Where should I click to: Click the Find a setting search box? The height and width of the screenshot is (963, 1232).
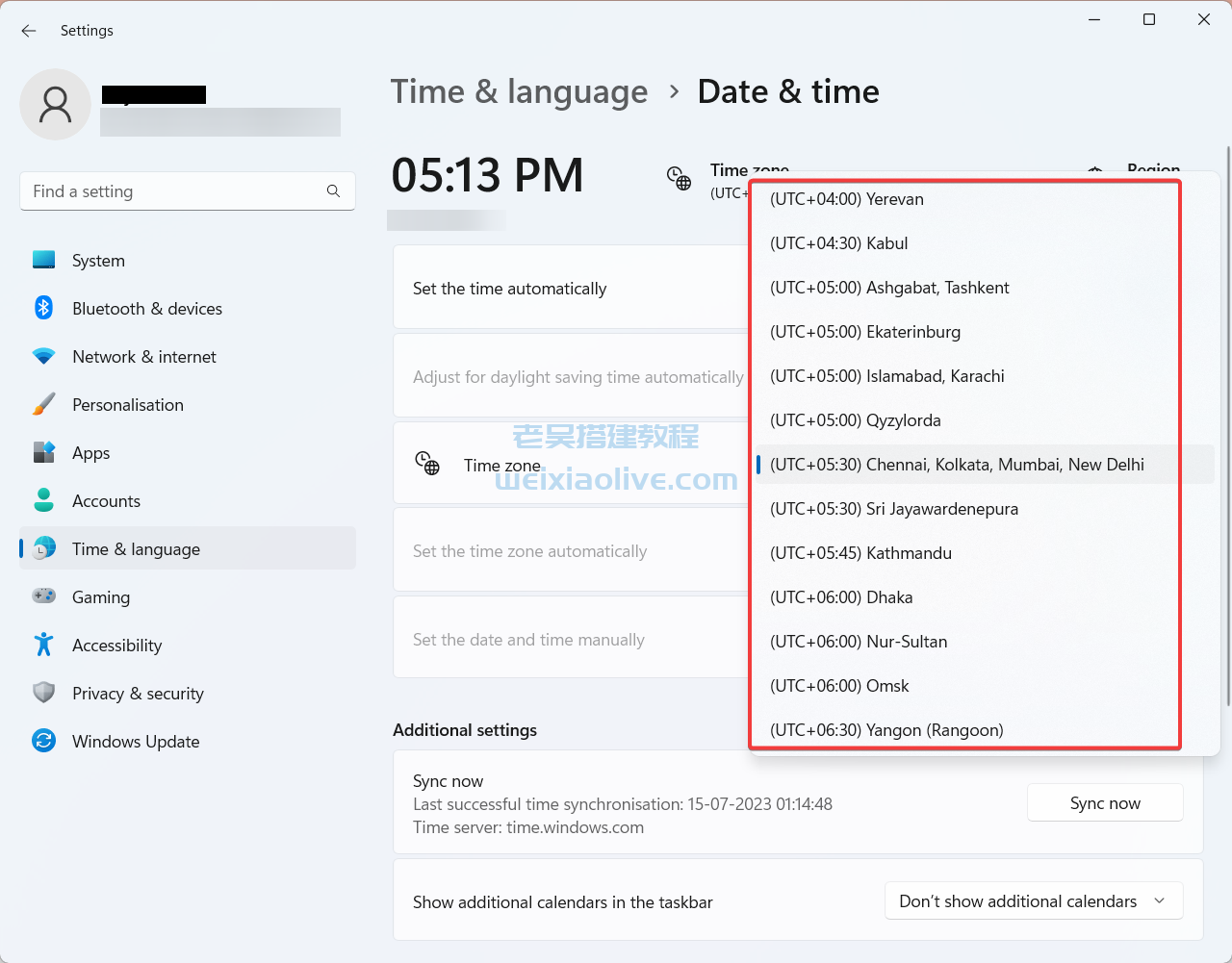pos(173,191)
